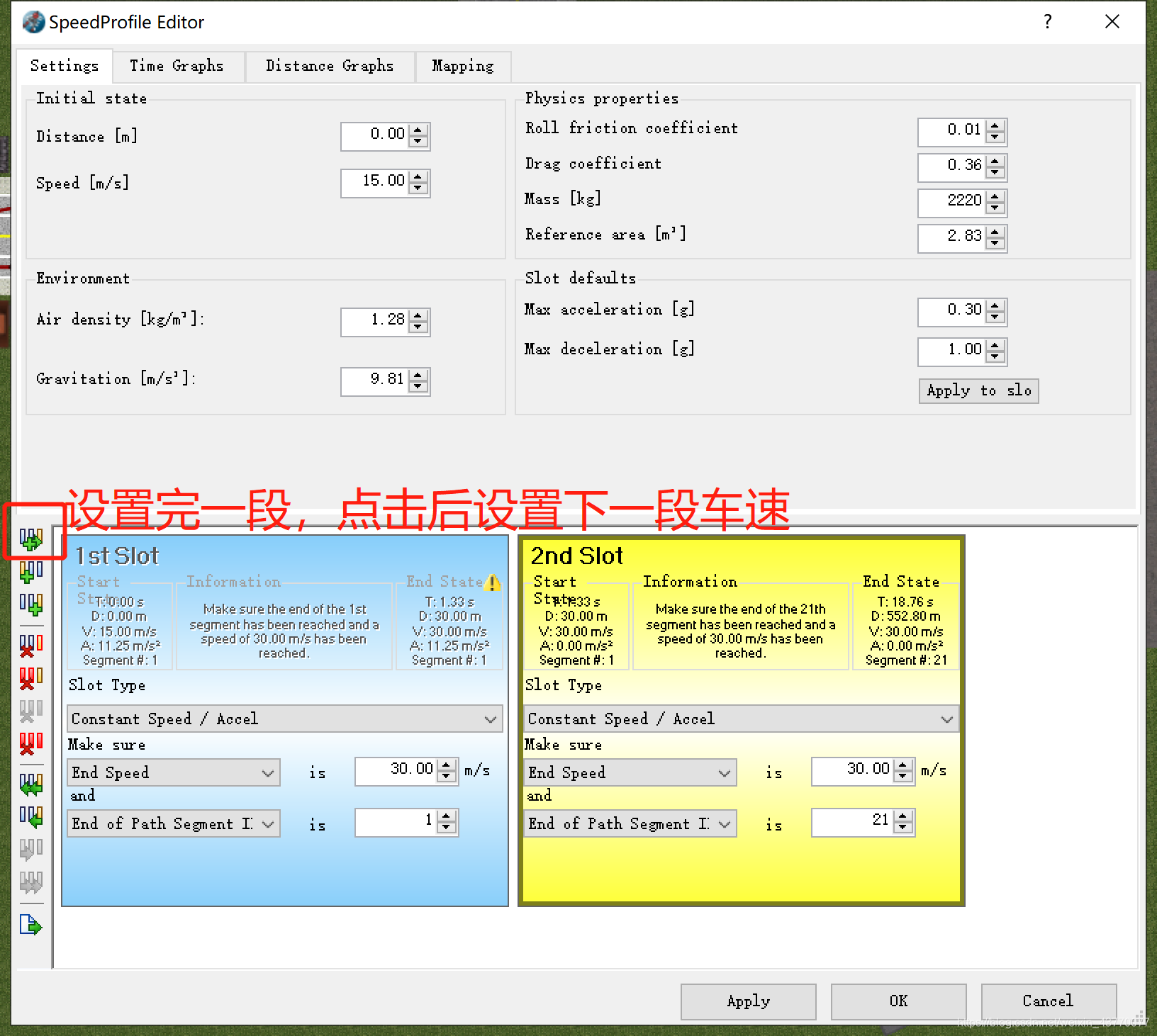Move the selected slot left
This screenshot has width=1157, height=1036.
pos(32,783)
